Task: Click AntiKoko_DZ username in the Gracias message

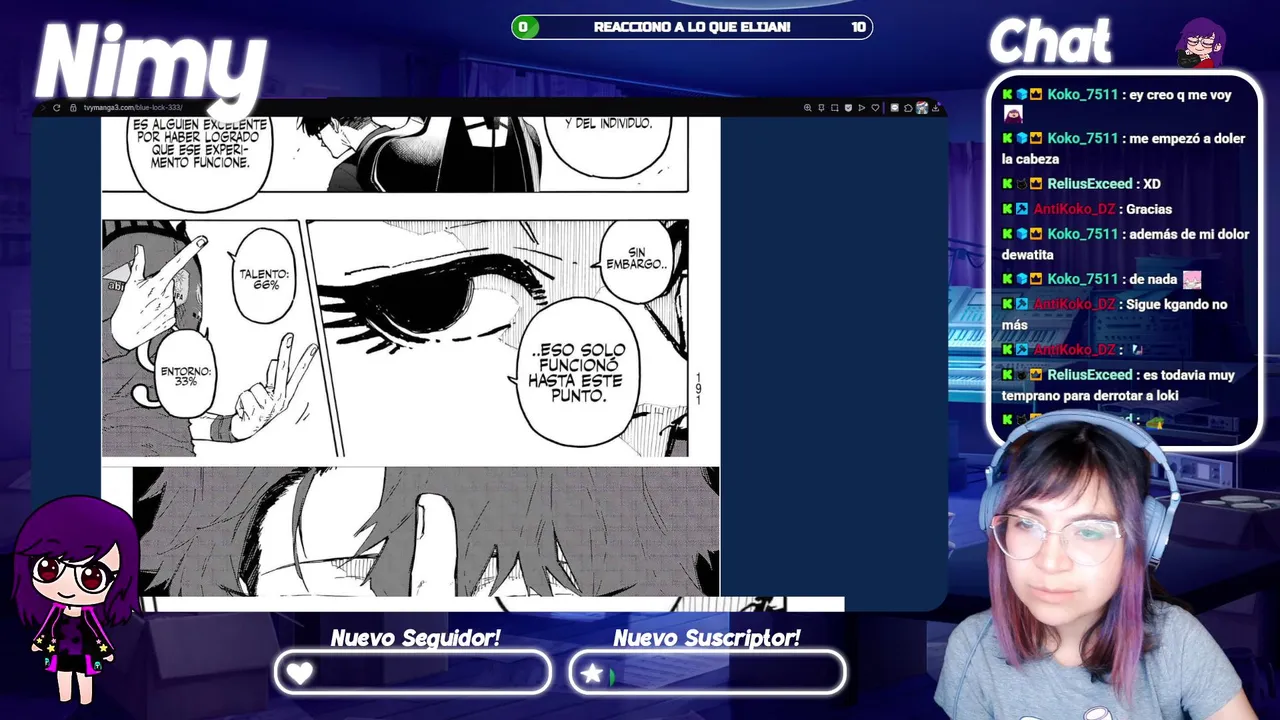Action: coord(1074,209)
